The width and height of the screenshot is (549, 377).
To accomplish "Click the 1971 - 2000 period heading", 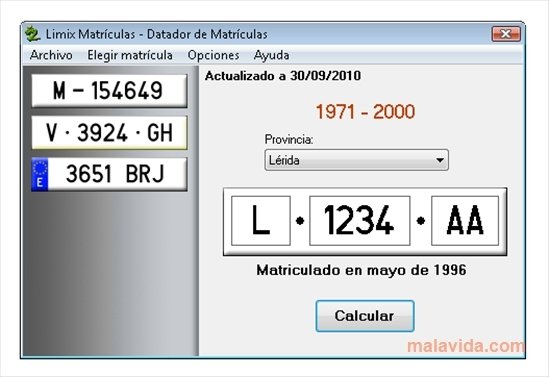I will [x=365, y=112].
